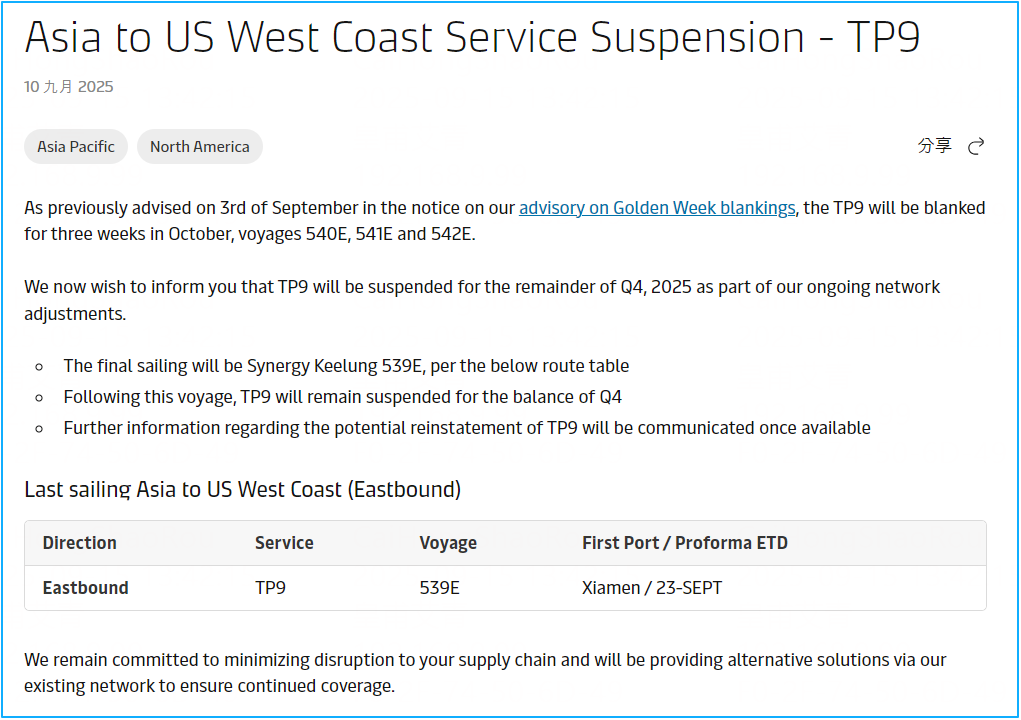Select the North America tag
This screenshot has height=720, width=1021.
point(199,146)
